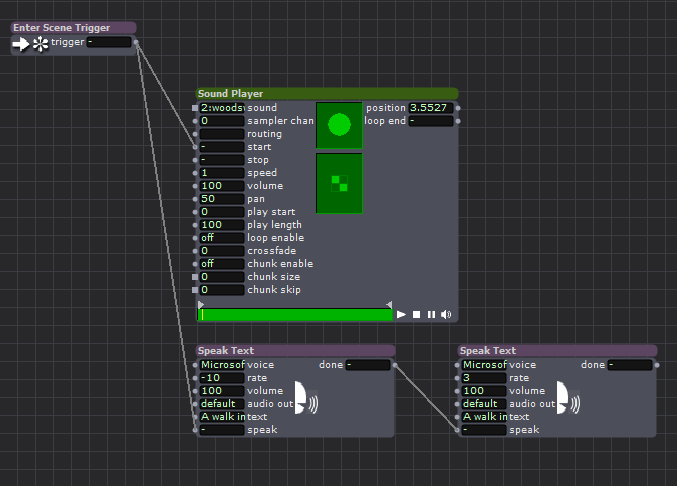The image size is (677, 486).
Task: Pause the Sound Player playback
Action: [431, 314]
